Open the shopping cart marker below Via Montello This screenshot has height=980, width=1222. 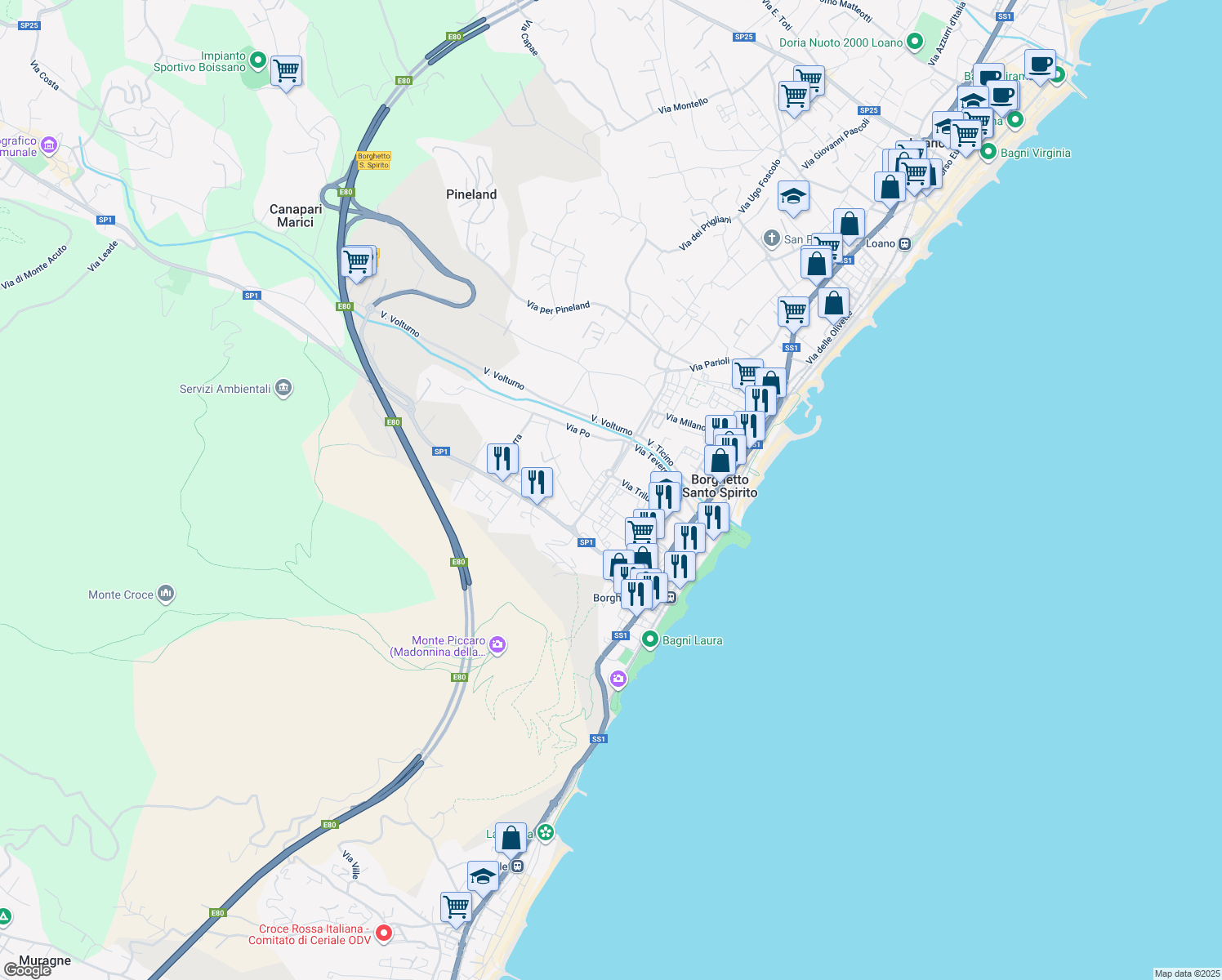pos(794,97)
